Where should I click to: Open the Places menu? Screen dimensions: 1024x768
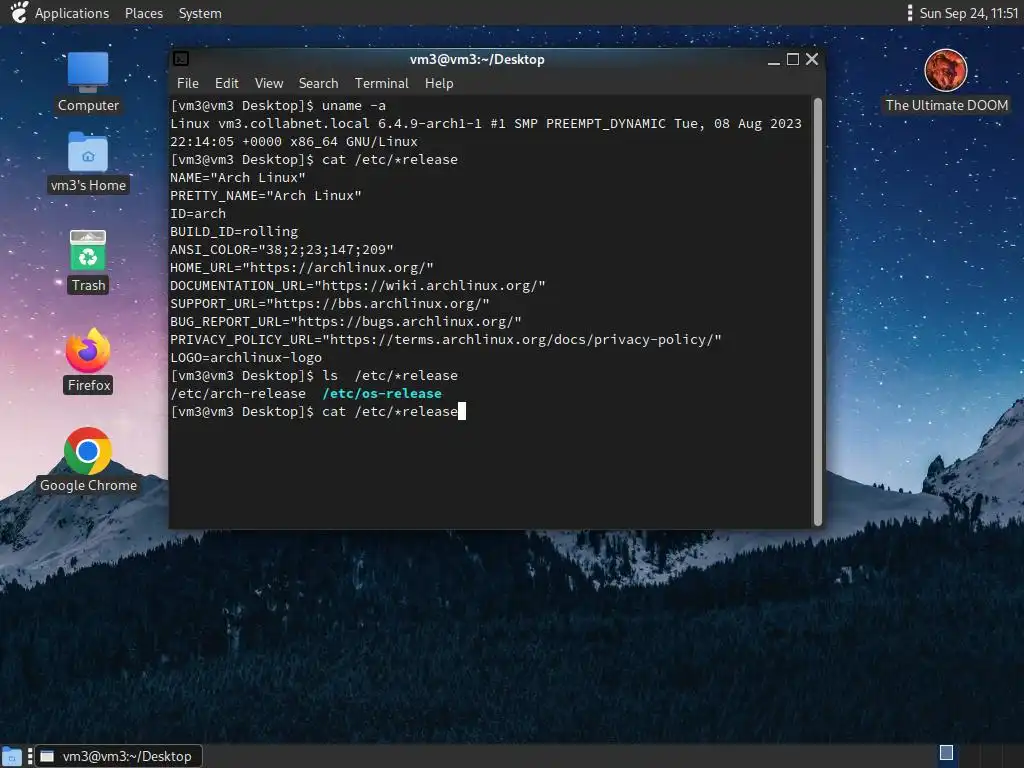pos(144,13)
